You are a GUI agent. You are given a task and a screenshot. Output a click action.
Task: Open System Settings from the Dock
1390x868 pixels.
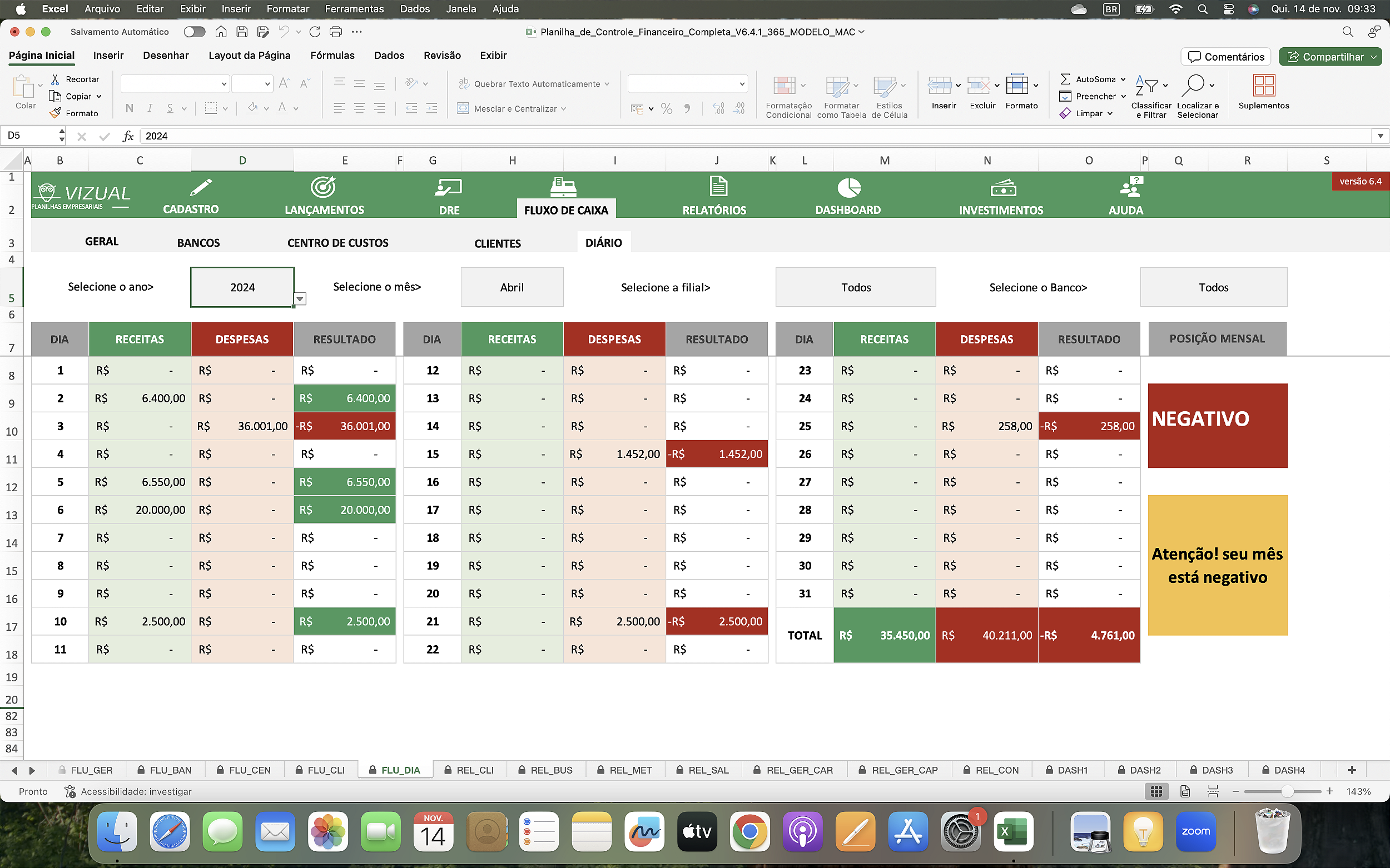961,832
